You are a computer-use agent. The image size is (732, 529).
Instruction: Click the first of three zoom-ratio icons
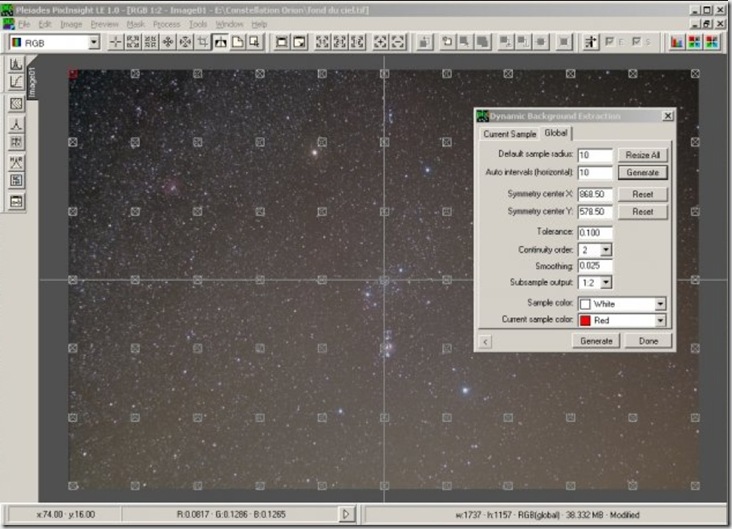(x=323, y=42)
